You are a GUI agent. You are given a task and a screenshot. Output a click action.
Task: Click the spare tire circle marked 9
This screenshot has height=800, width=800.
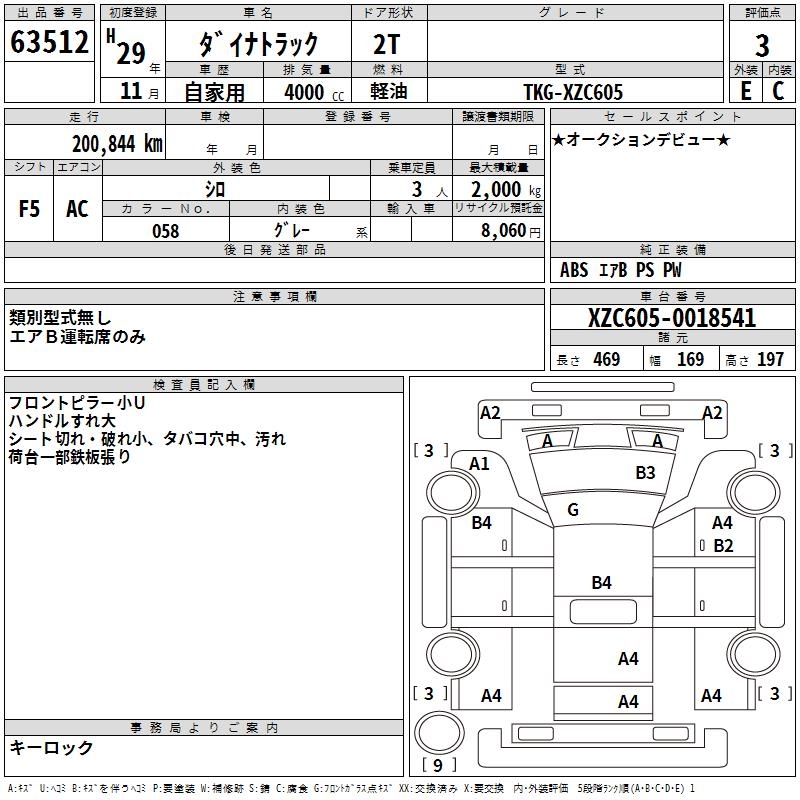(439, 733)
